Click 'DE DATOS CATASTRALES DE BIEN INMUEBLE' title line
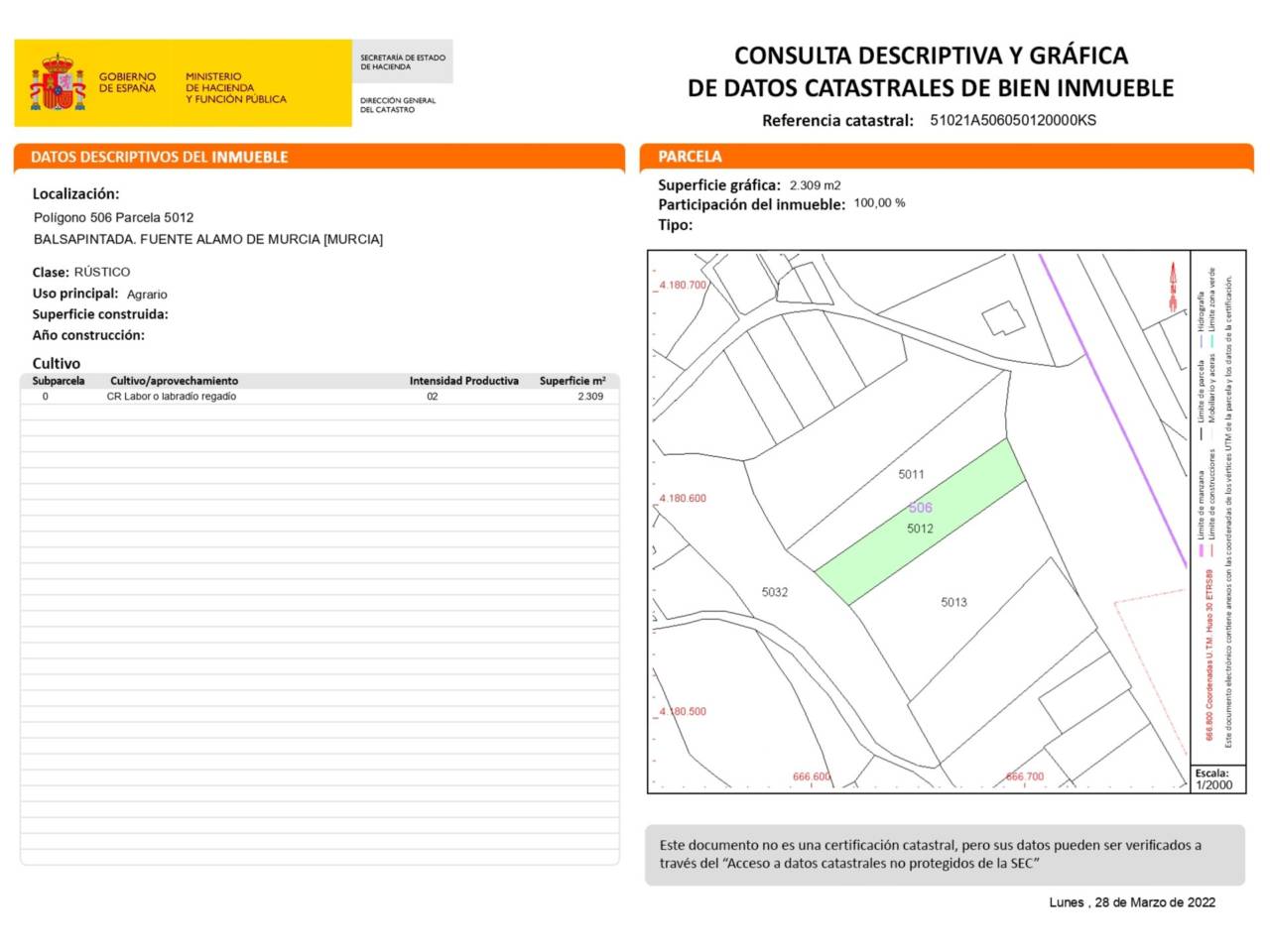1270x952 pixels. click(931, 88)
